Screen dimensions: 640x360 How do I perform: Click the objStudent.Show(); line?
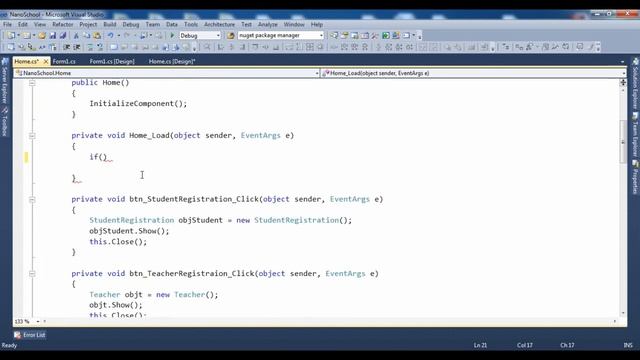(129, 231)
